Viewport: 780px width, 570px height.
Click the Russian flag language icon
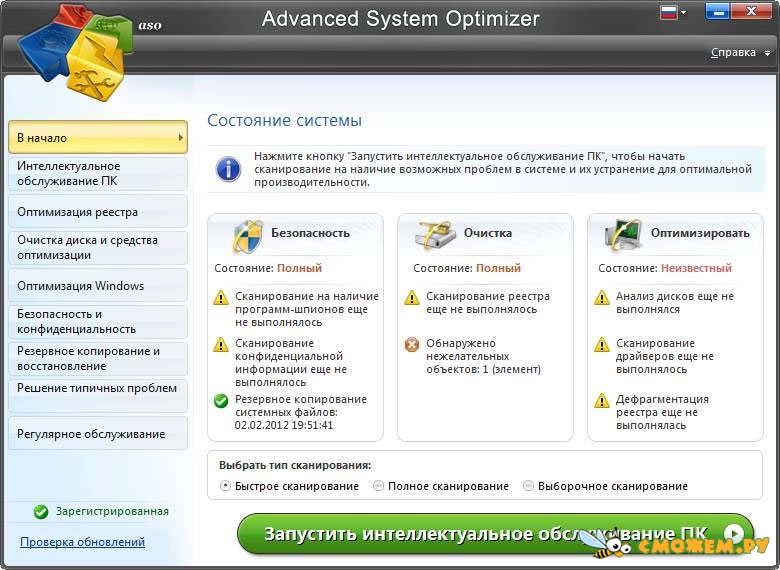coord(669,12)
